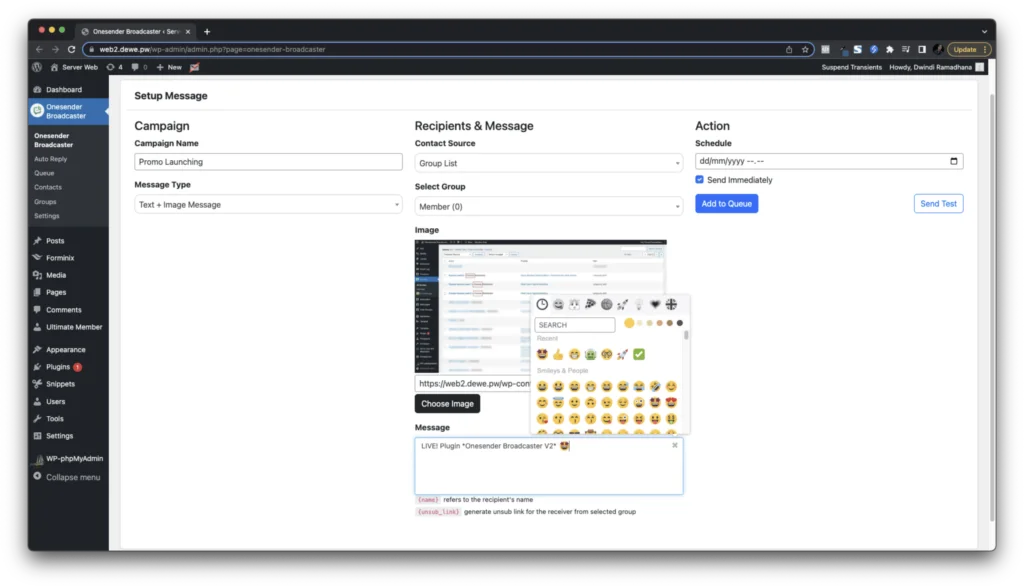Screen dimensions: 1024x588
Task: Click the Send Test button
Action: [x=938, y=204]
